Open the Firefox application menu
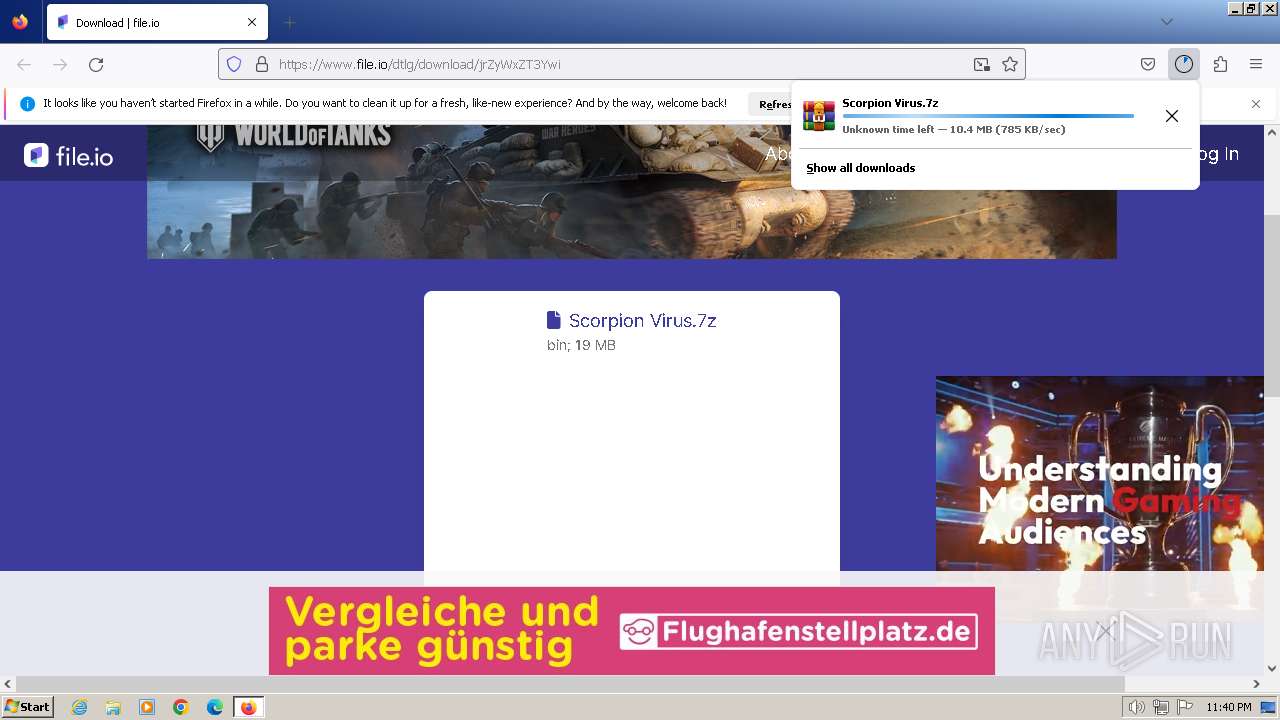Viewport: 1280px width, 720px height. [1256, 65]
